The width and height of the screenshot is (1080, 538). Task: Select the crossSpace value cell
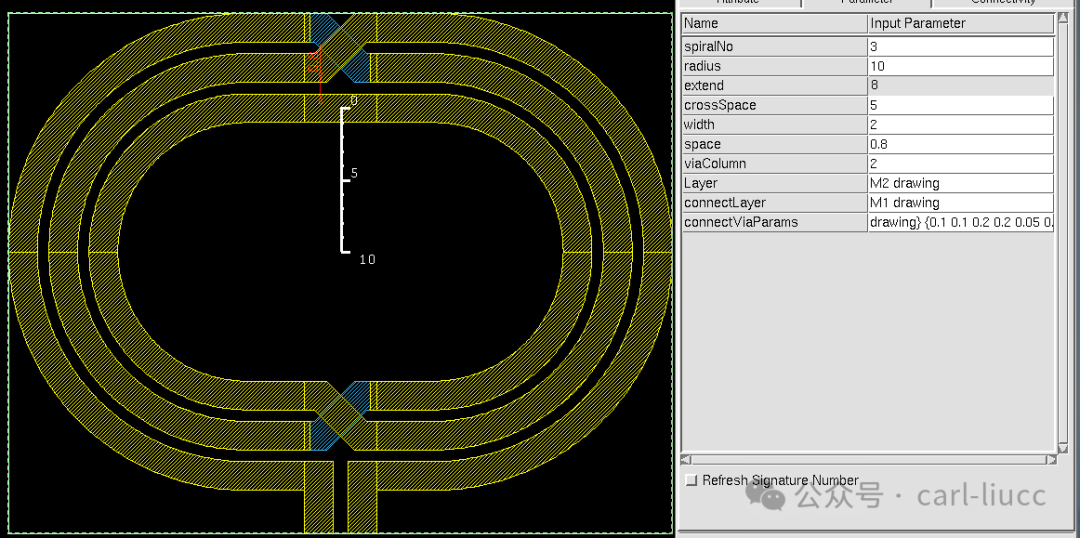960,105
